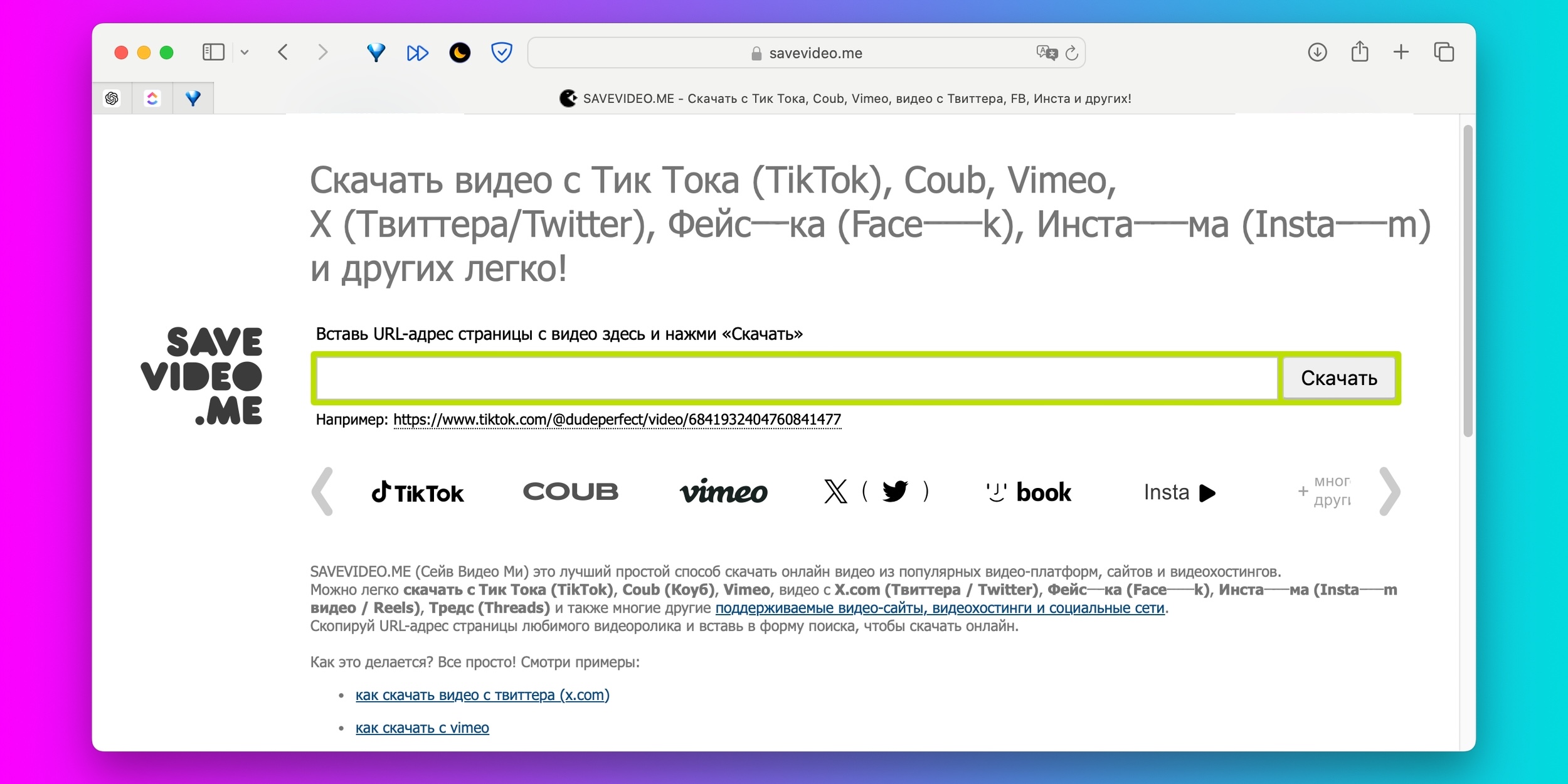Select the X Twitter logo
This screenshot has height=784, width=1568.
tap(876, 492)
